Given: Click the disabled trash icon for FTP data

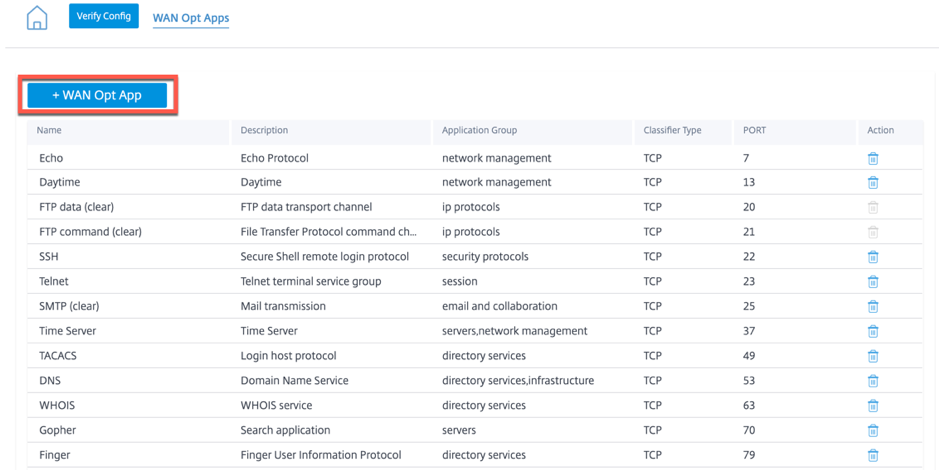Looking at the screenshot, I should [x=873, y=208].
